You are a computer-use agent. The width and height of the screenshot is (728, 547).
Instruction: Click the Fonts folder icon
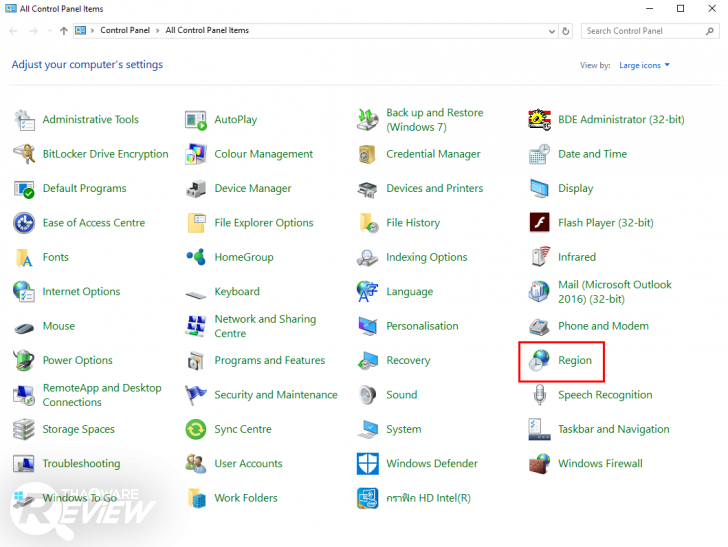pos(24,257)
